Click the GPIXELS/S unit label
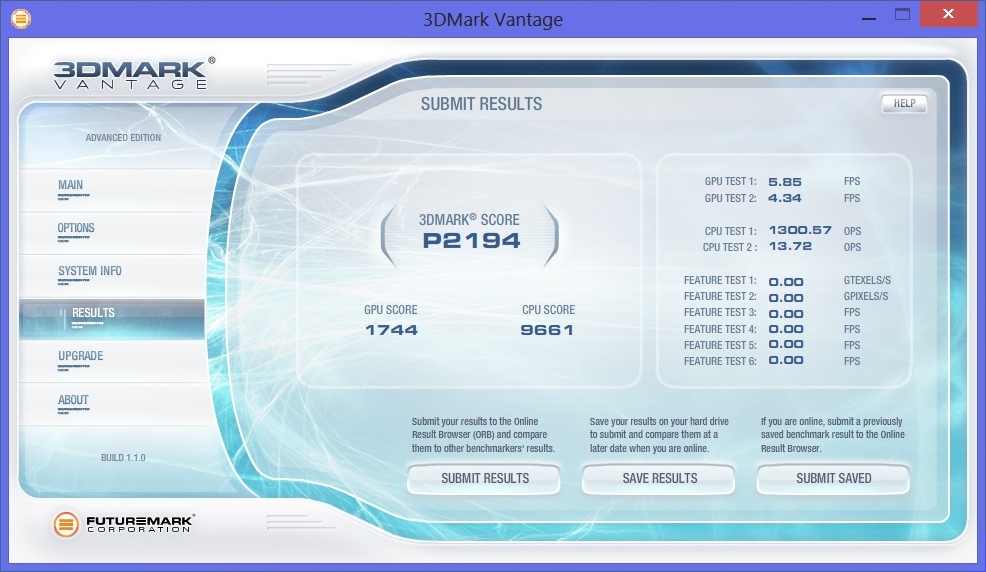The height and width of the screenshot is (572, 986). point(866,296)
